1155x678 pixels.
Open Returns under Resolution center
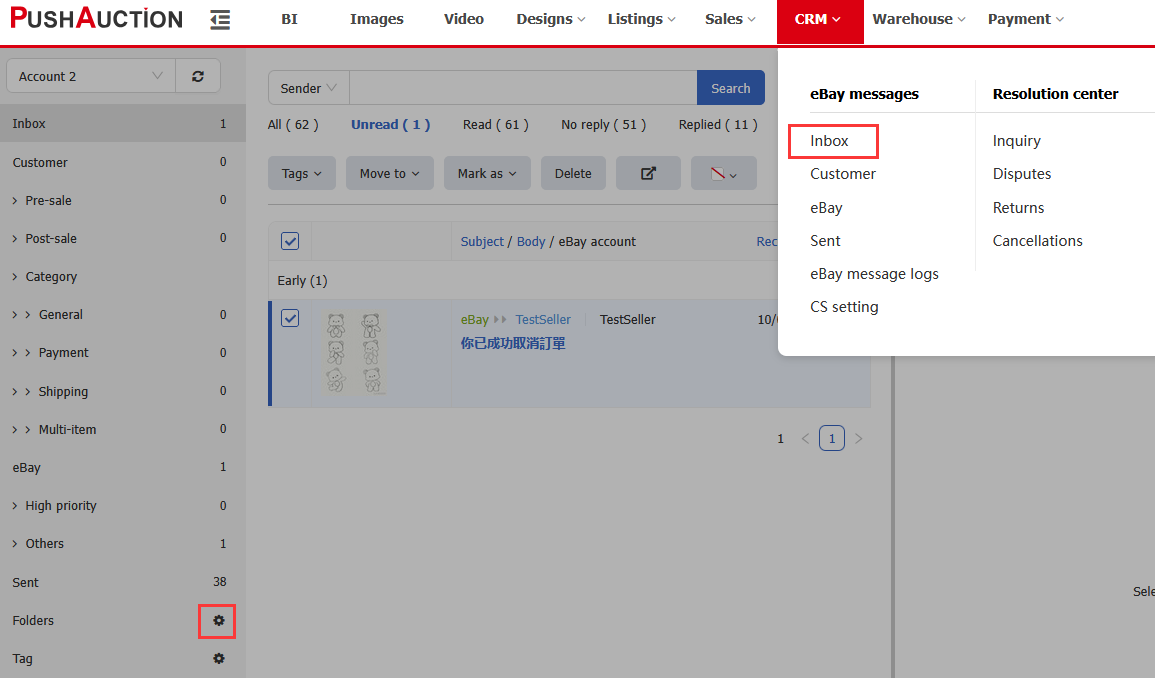tap(1018, 208)
